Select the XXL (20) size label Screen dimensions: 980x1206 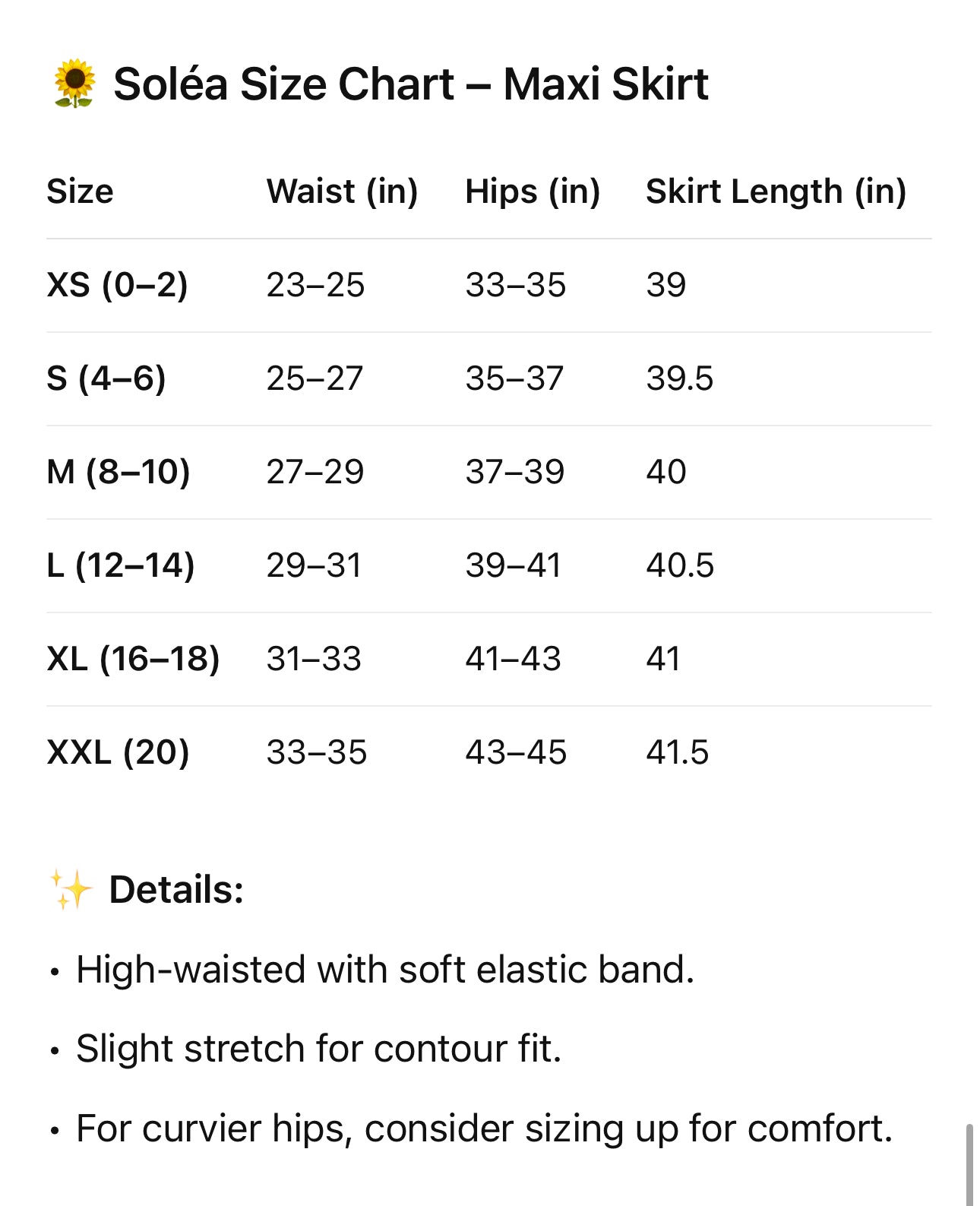coord(118,752)
